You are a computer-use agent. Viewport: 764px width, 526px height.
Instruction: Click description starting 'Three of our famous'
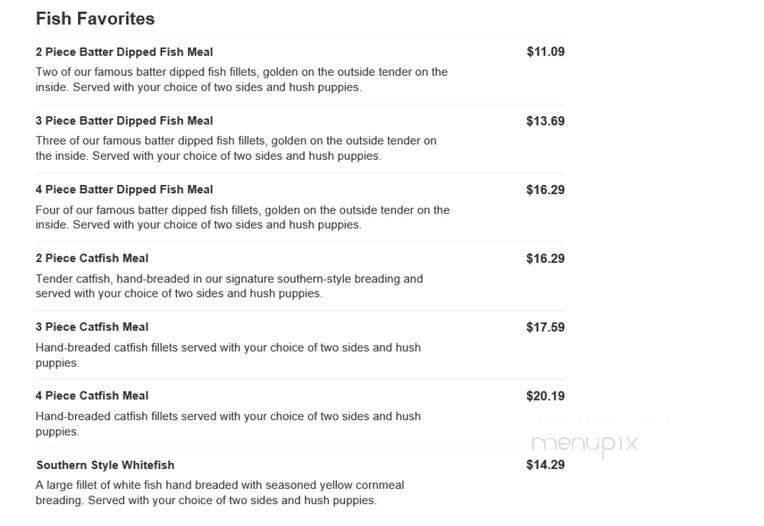[x=236, y=148]
